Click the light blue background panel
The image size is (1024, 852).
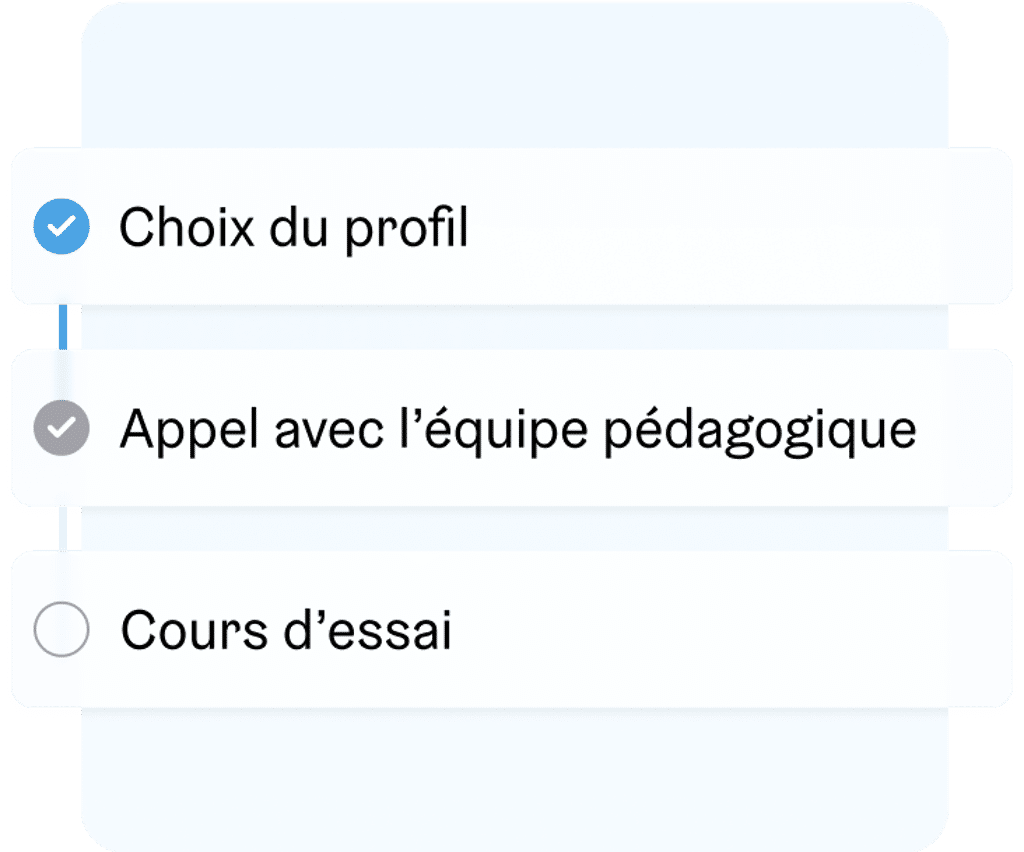coord(512,80)
